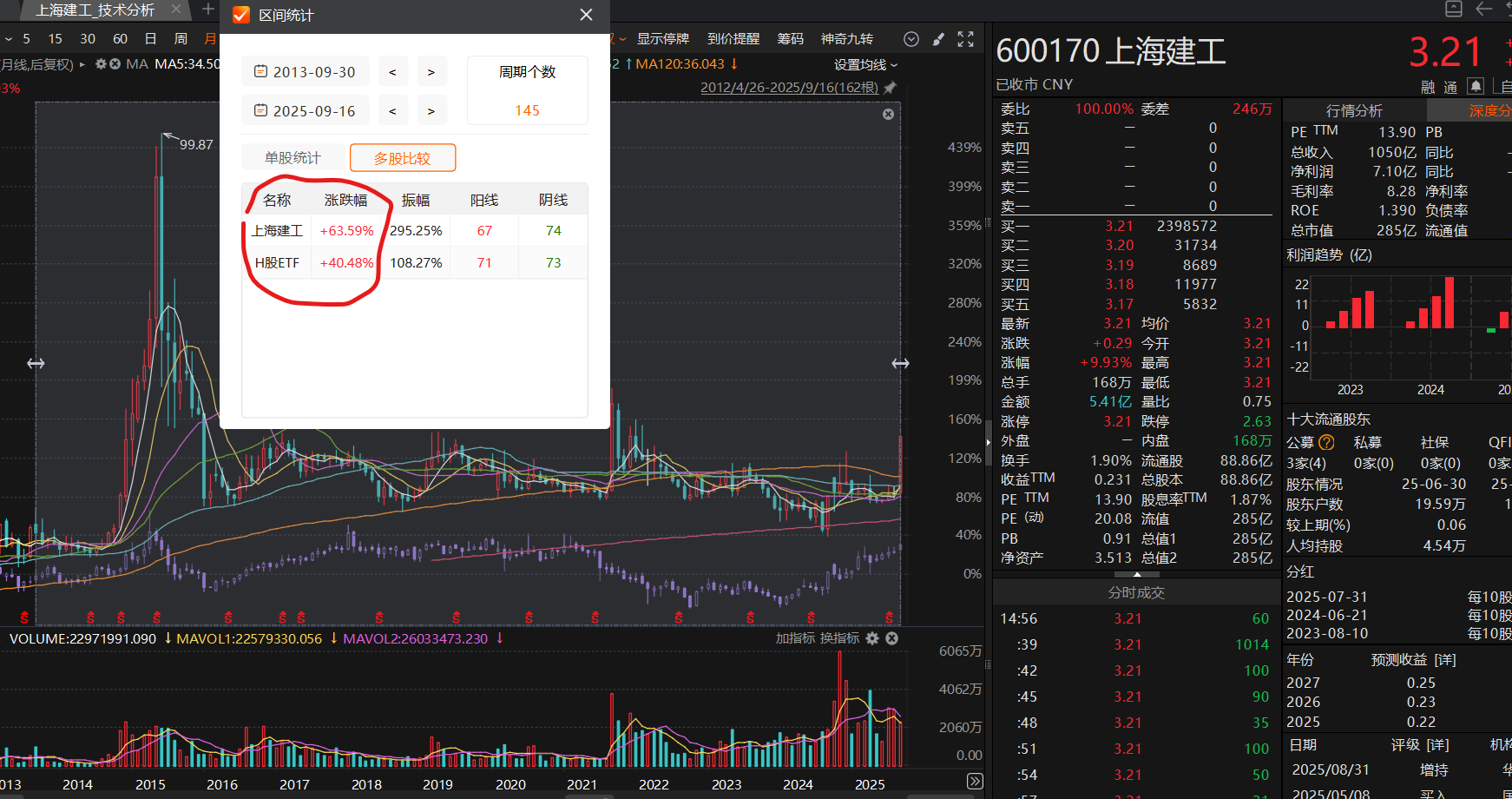1512x799 pixels.
Task: Close the 区间统计 dialog
Action: [x=586, y=15]
